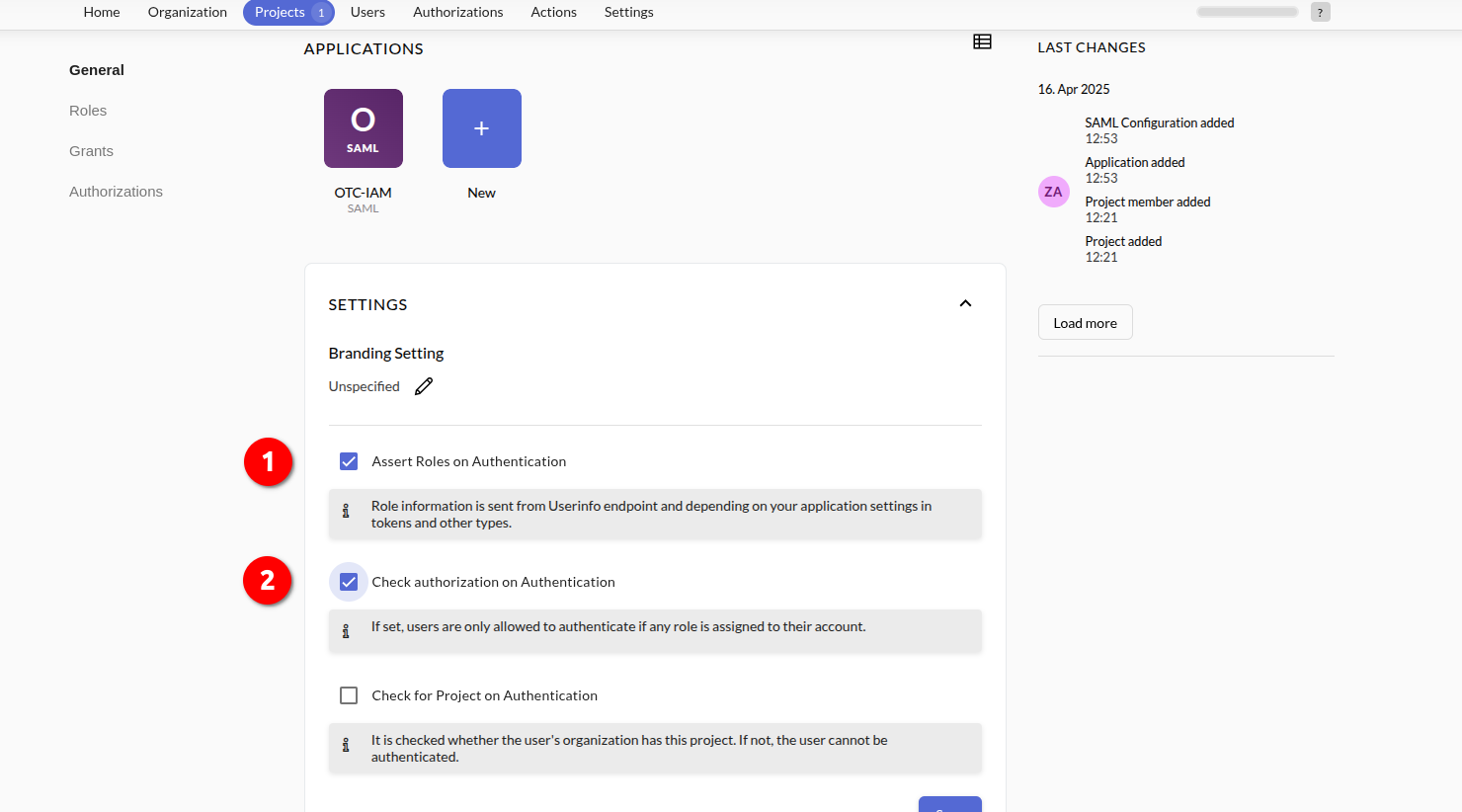
Task: Click the New application plus tile
Action: 481,128
